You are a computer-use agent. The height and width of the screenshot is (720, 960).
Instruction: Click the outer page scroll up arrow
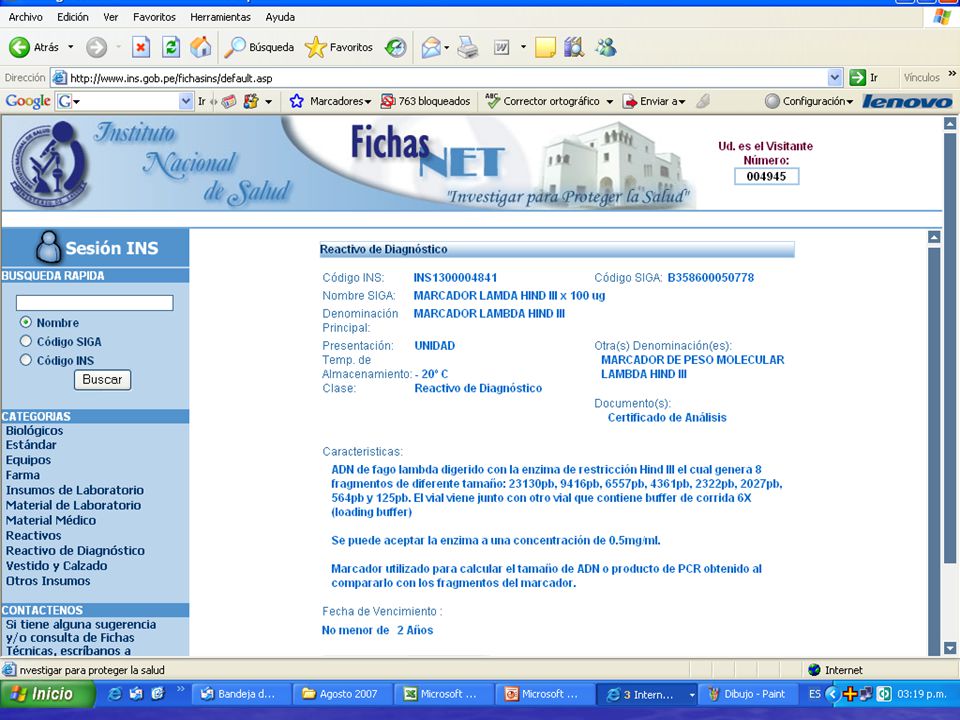click(x=950, y=124)
